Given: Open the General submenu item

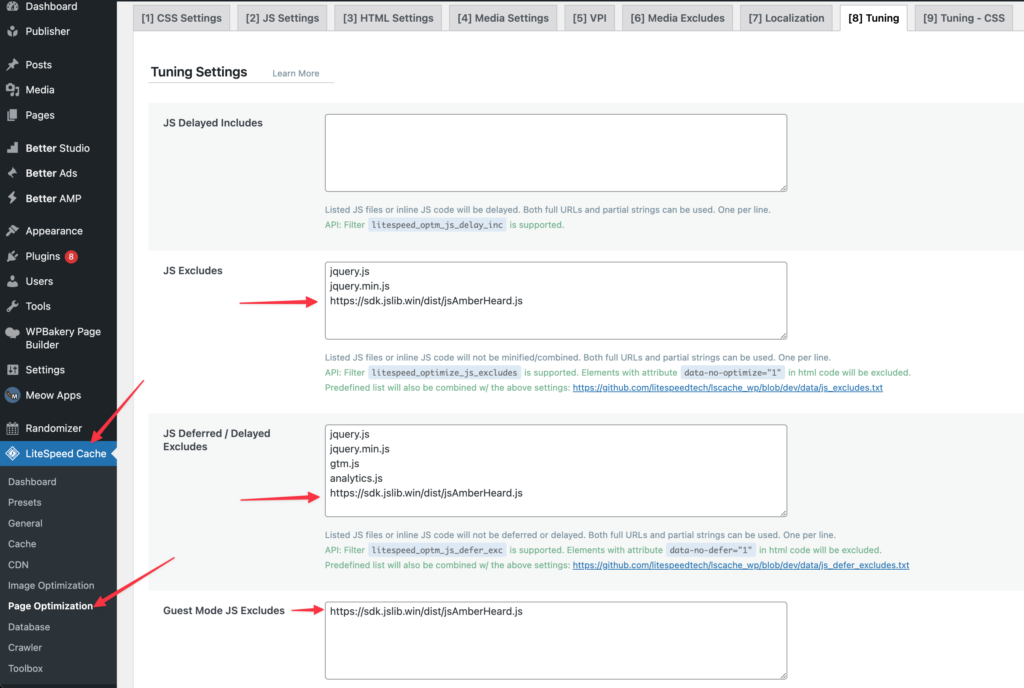Looking at the screenshot, I should tap(25, 524).
